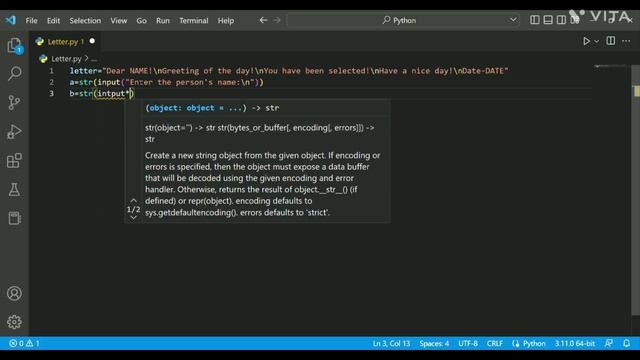The height and width of the screenshot is (360, 640).
Task: Toggle the bottom panel layout
Action: 548,20
